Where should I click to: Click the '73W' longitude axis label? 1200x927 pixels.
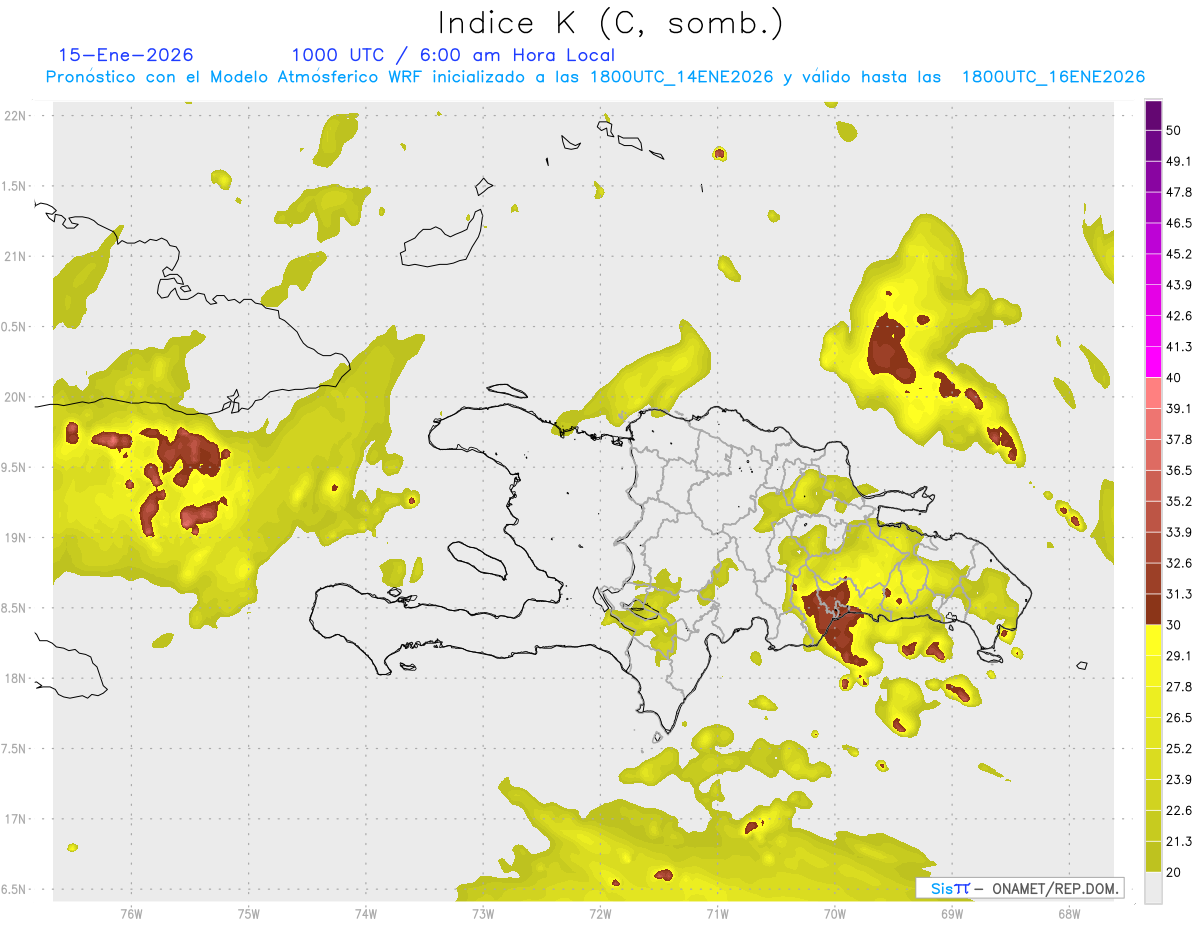click(483, 914)
